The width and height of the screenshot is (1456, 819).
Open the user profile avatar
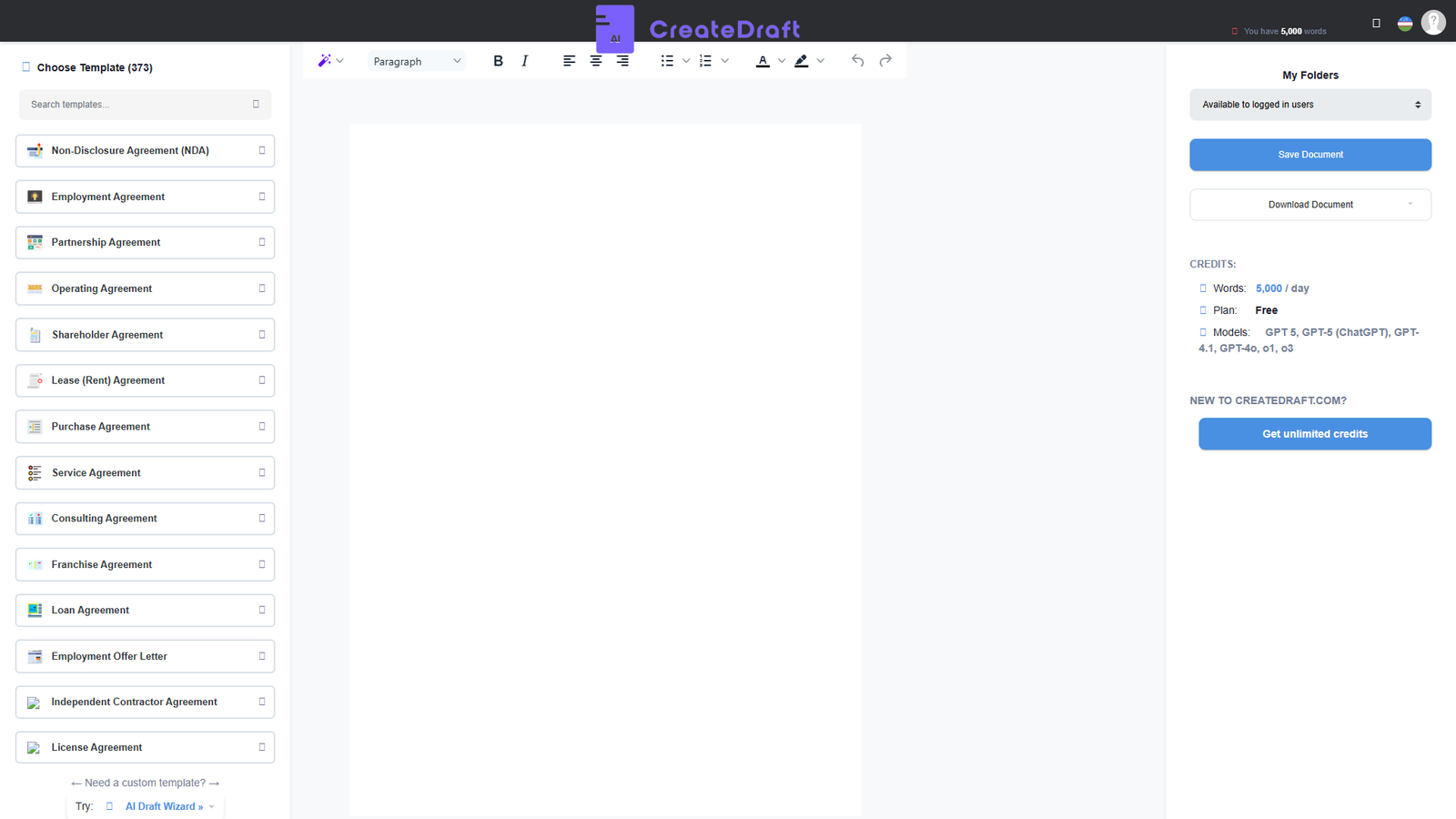tap(1433, 22)
